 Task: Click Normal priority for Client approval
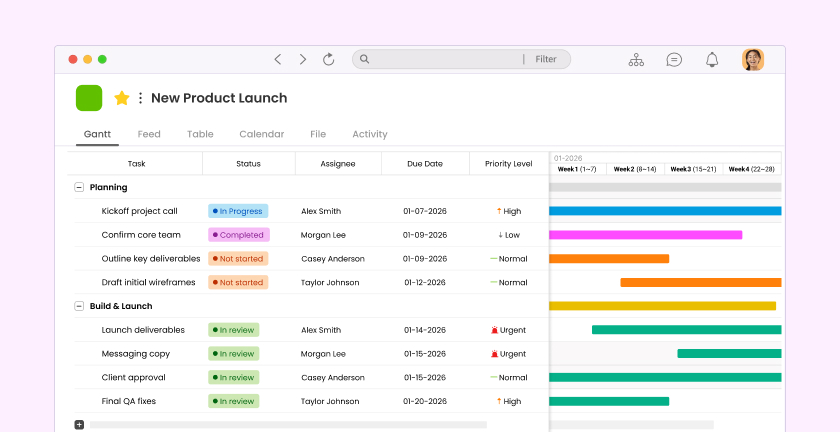(509, 377)
